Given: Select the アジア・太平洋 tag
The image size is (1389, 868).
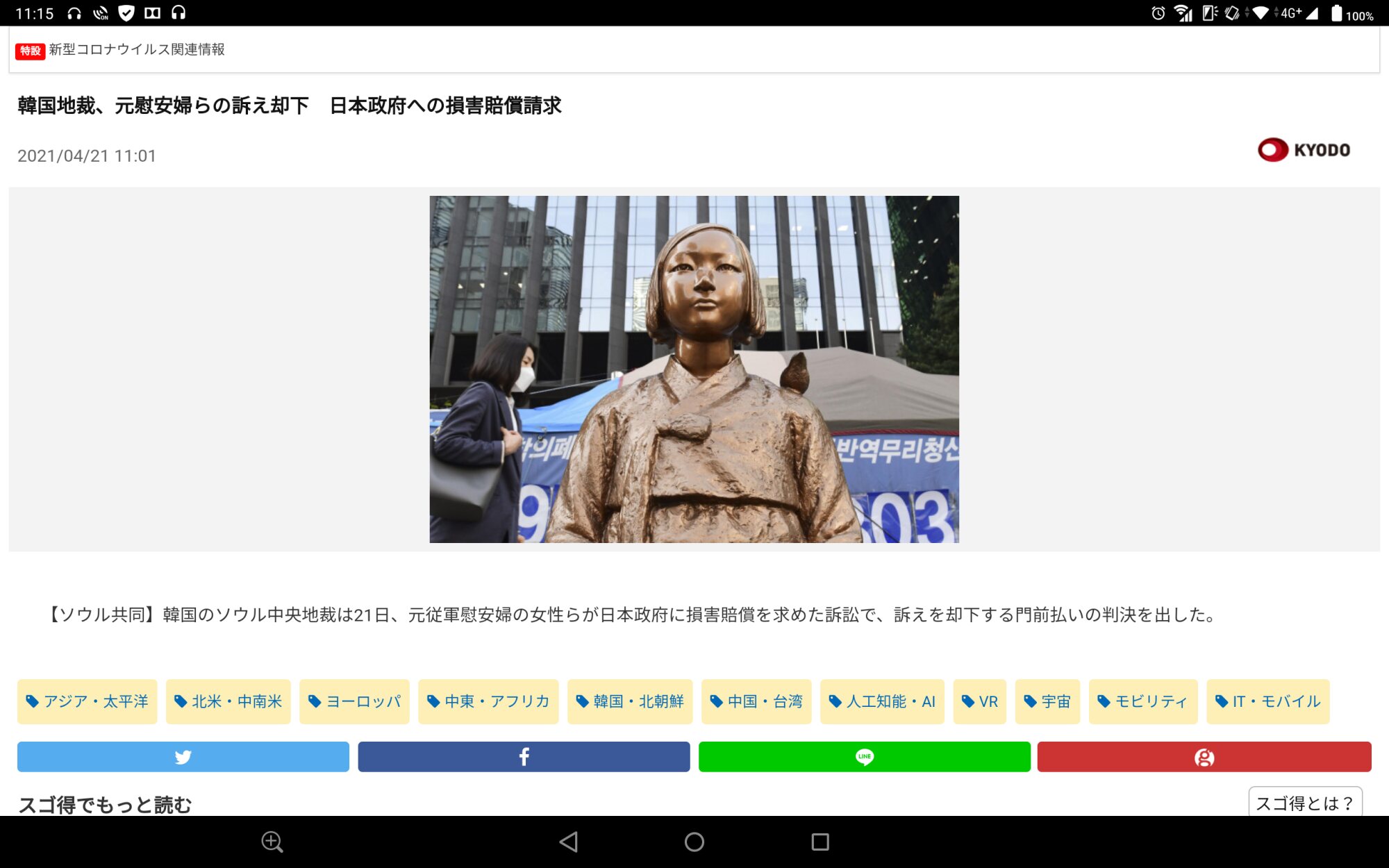Looking at the screenshot, I should point(88,701).
